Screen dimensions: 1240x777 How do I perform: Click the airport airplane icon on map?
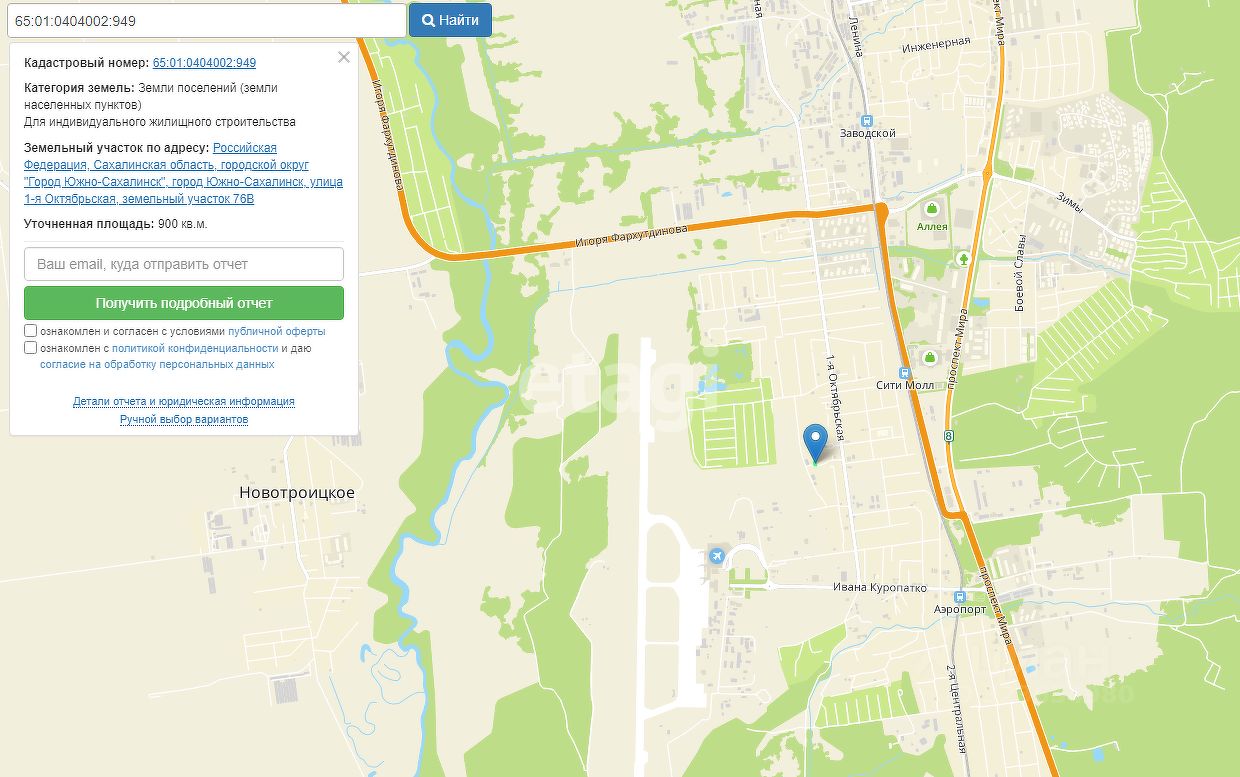(715, 556)
